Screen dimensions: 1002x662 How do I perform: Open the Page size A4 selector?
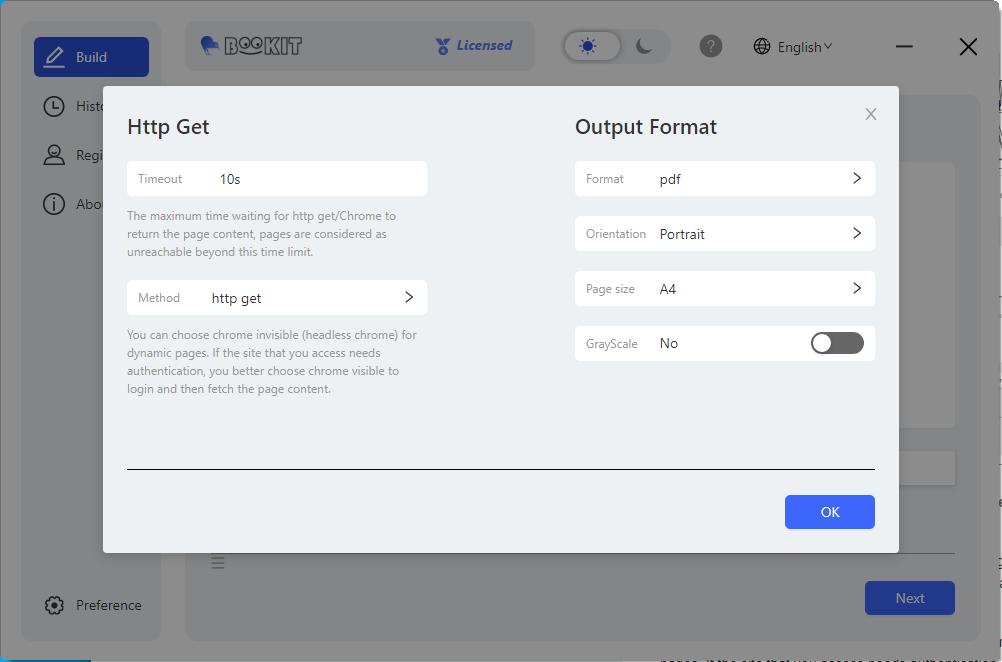(x=725, y=289)
